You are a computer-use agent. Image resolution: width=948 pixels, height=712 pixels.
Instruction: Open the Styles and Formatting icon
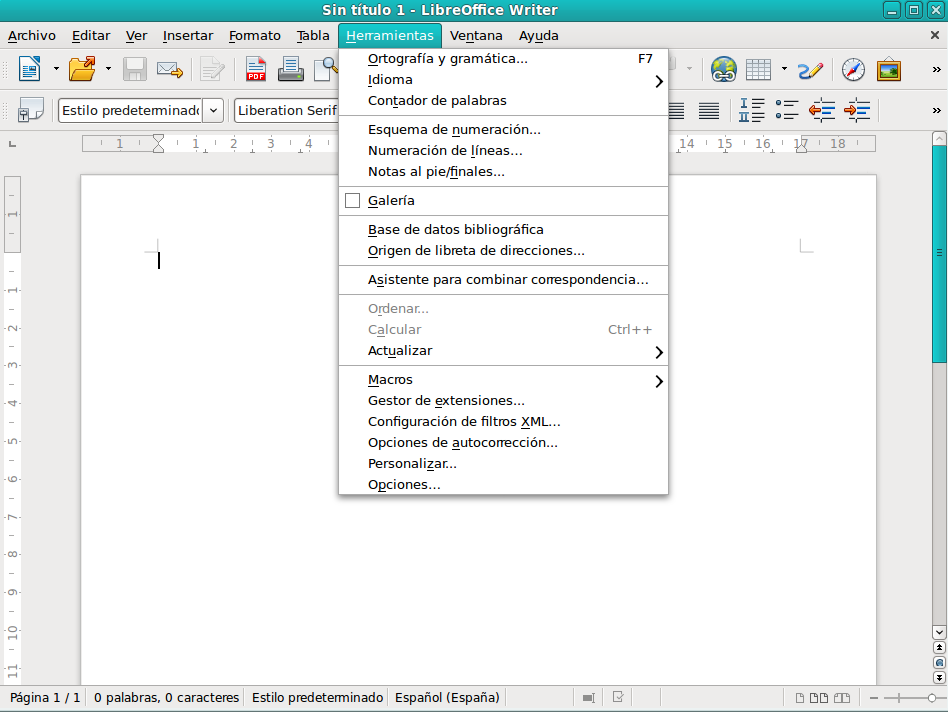click(x=31, y=110)
